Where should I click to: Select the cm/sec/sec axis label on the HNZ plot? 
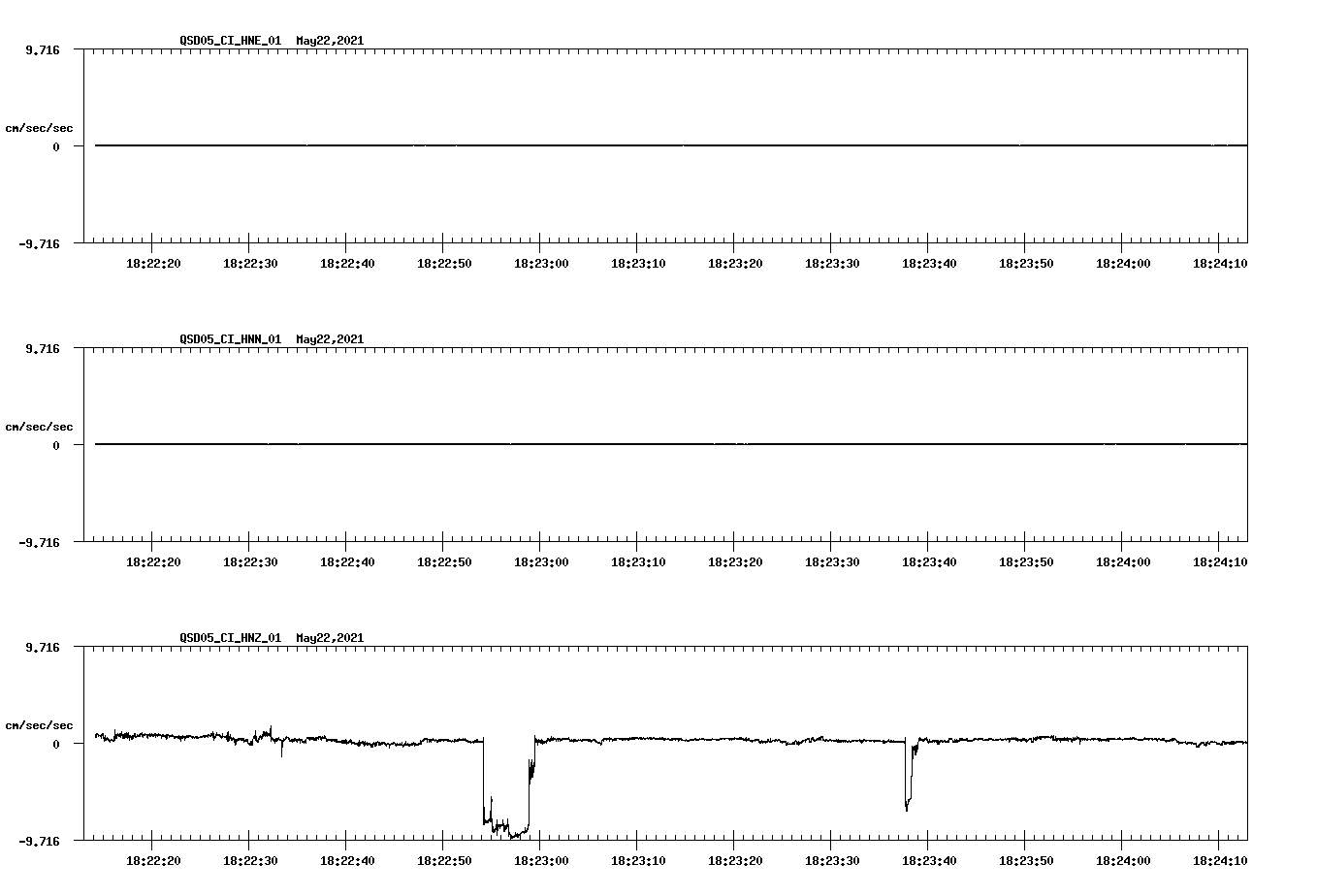tap(40, 723)
